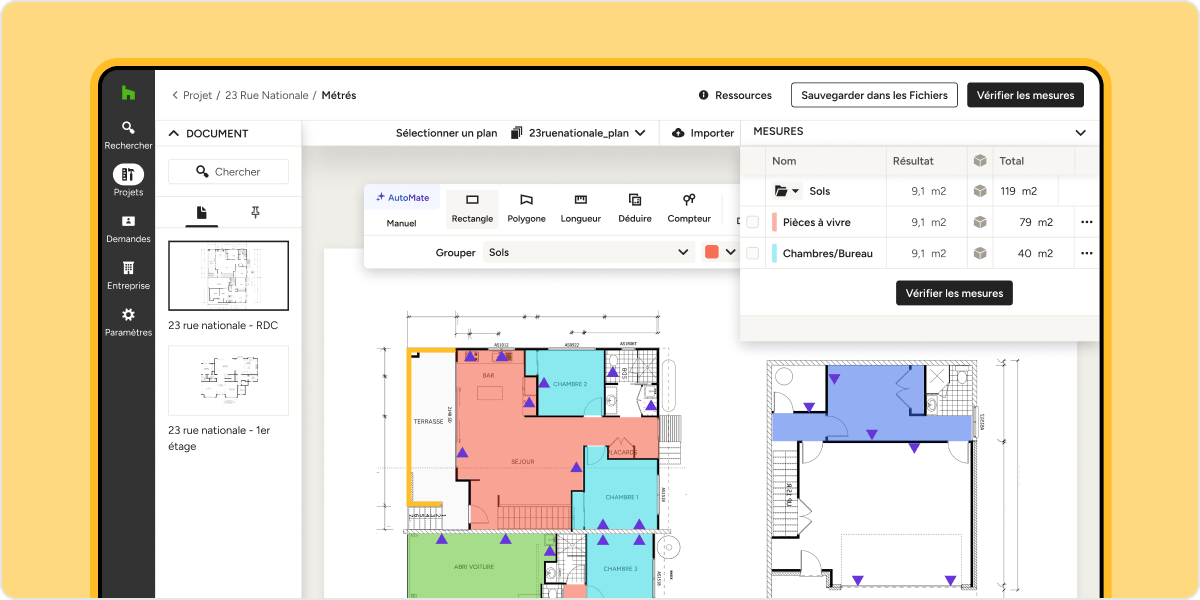Check the Pièces à vivre checkbox

click(752, 222)
